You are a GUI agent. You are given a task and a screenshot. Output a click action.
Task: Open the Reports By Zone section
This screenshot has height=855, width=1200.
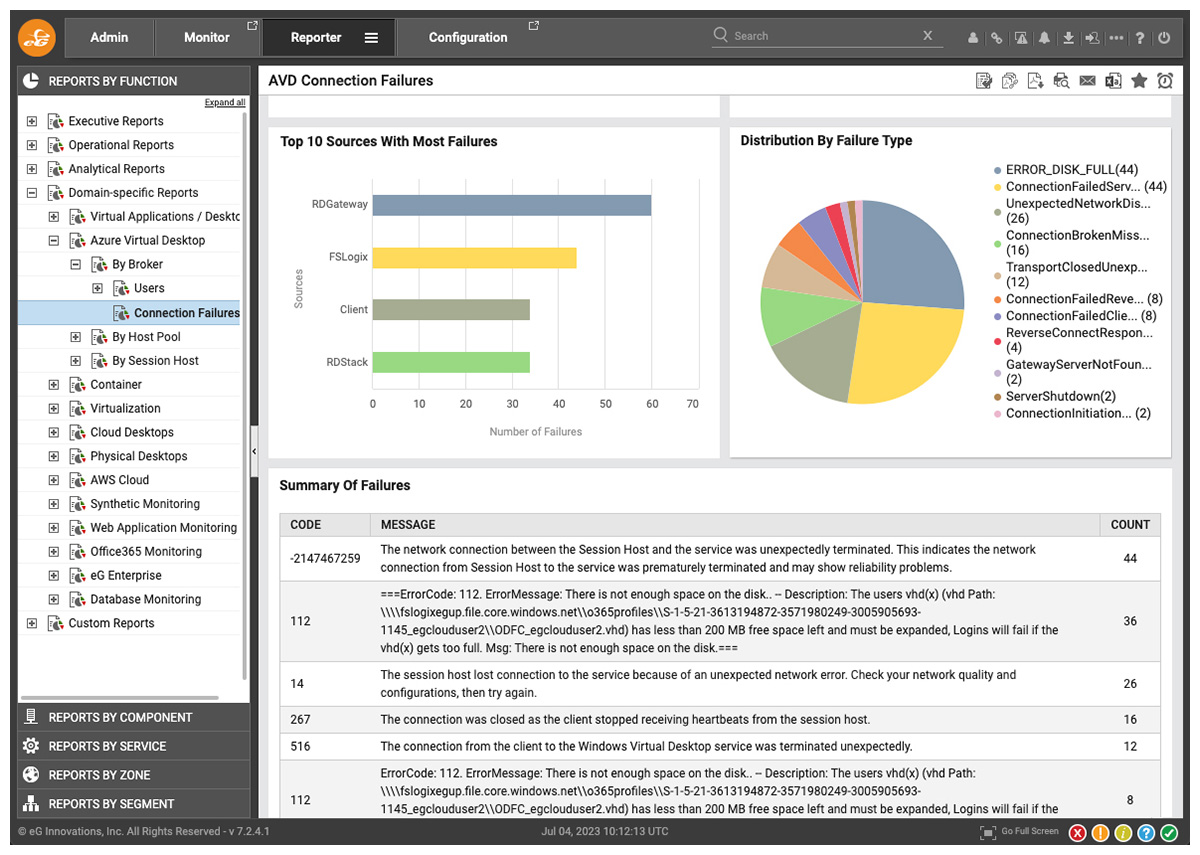134,775
